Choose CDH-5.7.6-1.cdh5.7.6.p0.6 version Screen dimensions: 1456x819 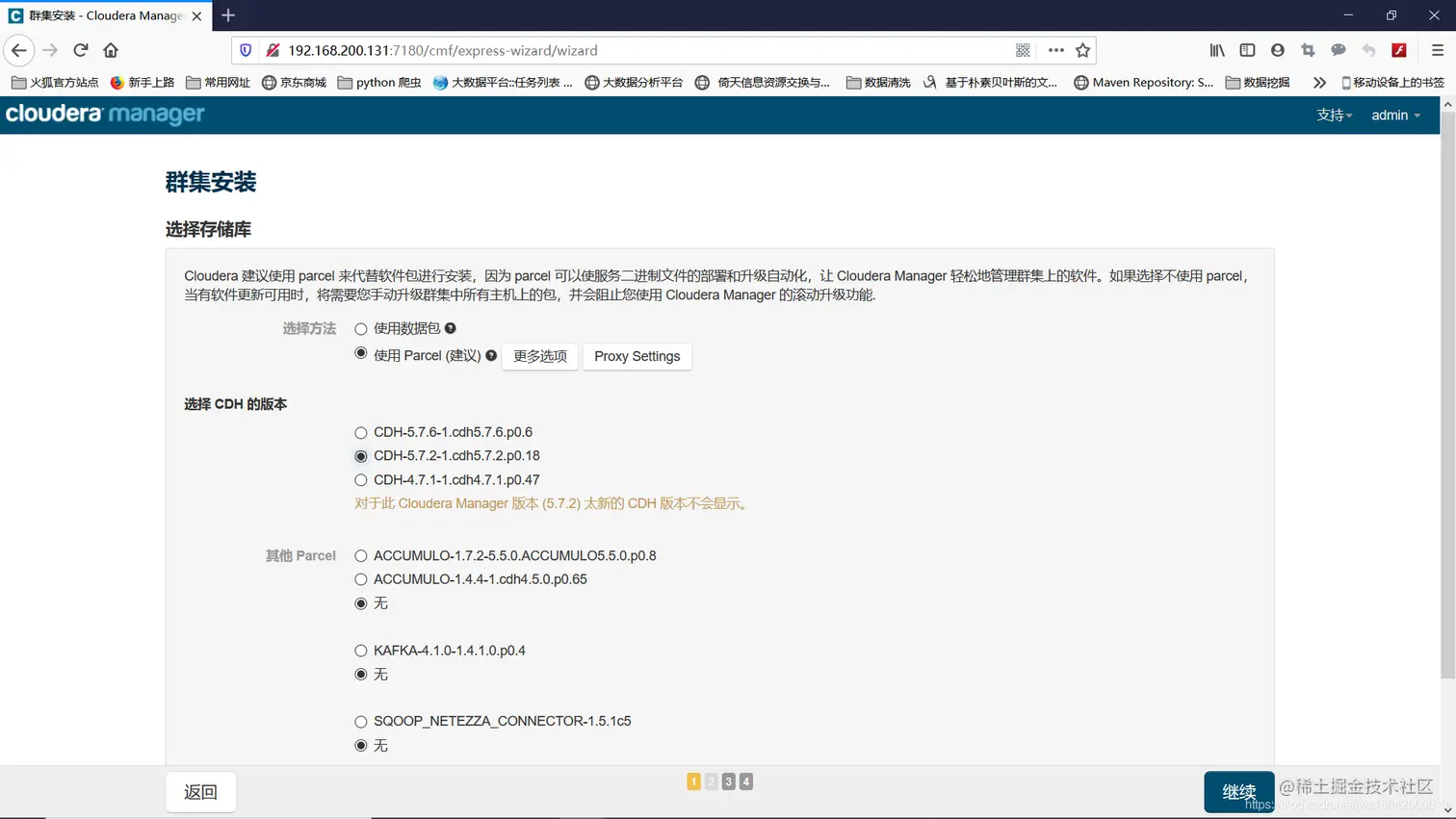click(x=361, y=433)
